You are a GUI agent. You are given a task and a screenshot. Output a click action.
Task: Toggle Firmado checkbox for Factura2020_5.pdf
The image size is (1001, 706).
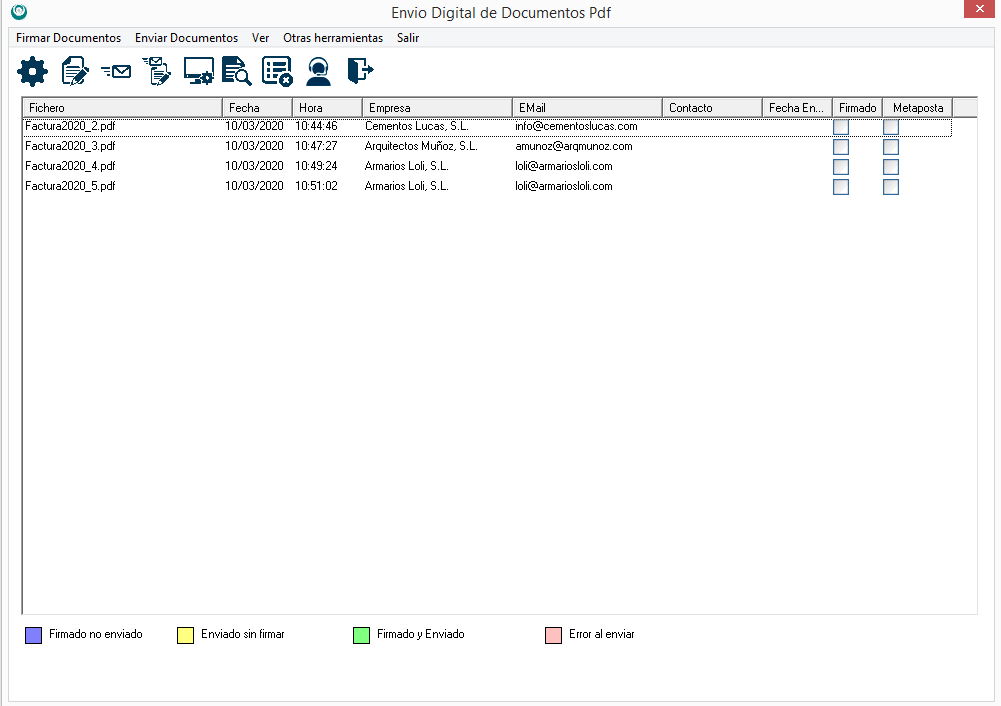tap(841, 187)
